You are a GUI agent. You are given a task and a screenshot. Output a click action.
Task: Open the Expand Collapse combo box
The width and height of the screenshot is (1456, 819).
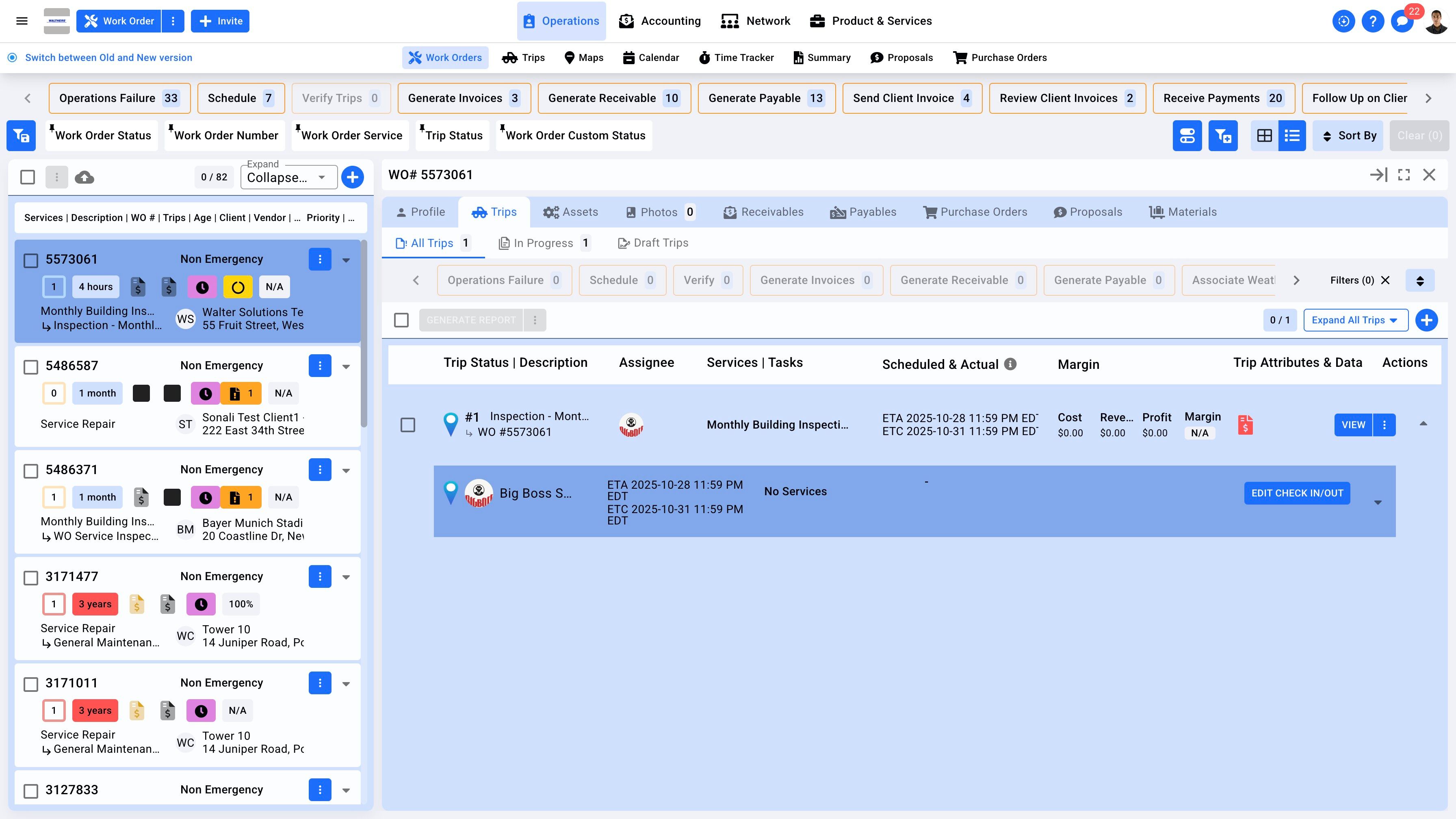288,178
